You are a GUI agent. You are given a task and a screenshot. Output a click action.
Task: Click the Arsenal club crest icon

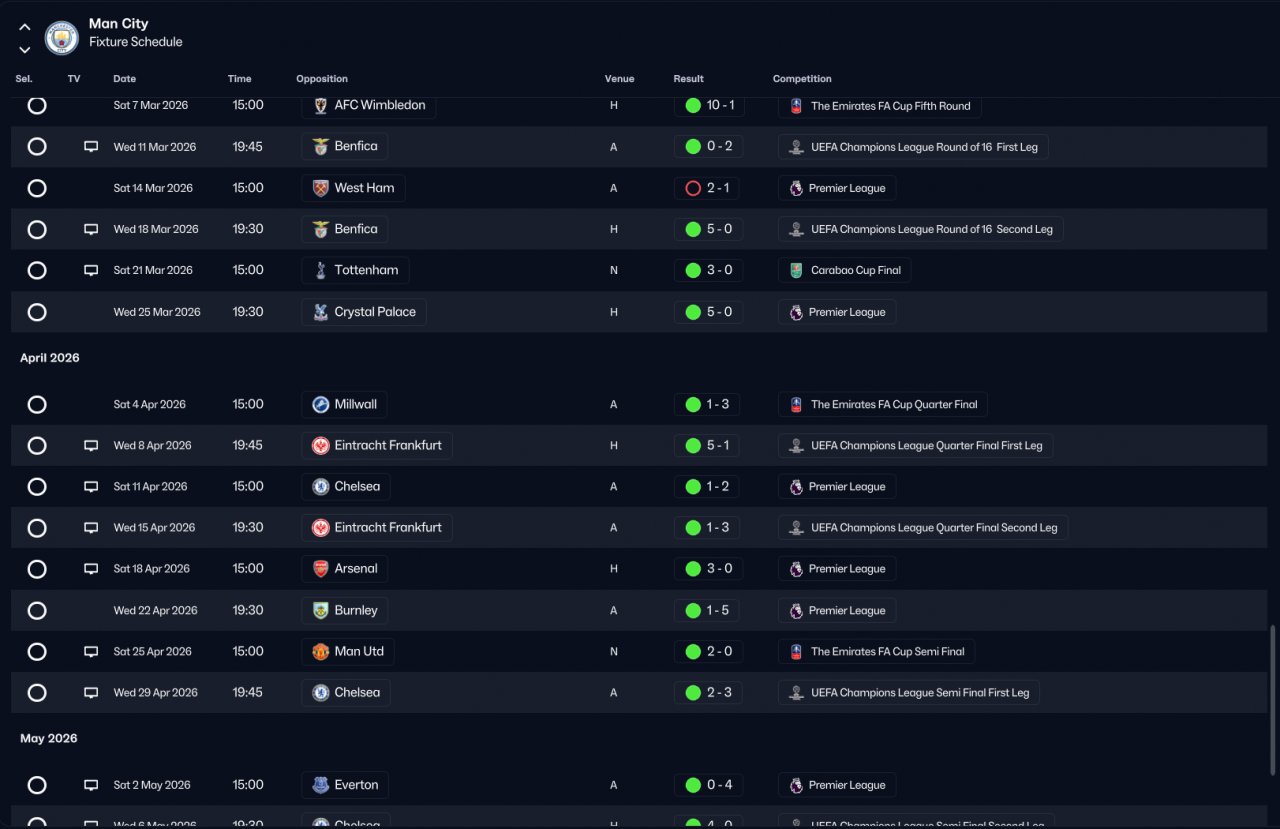pyautogui.click(x=320, y=569)
